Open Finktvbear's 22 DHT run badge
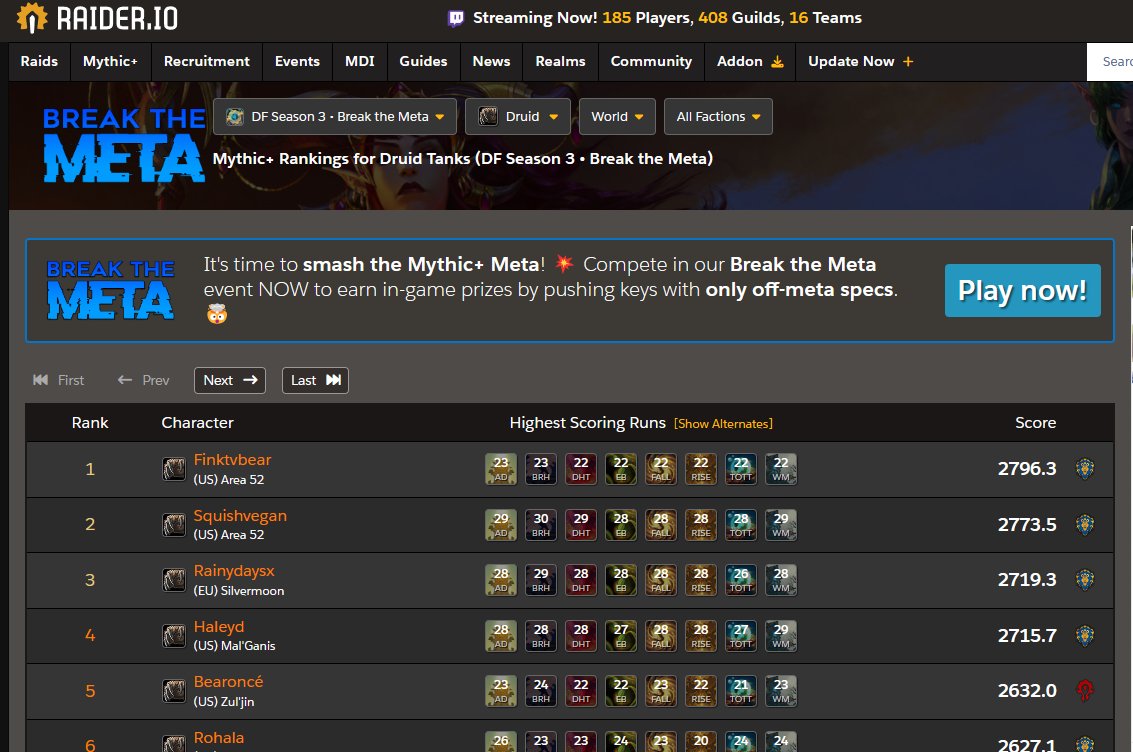This screenshot has width=1133, height=752. coord(581,469)
